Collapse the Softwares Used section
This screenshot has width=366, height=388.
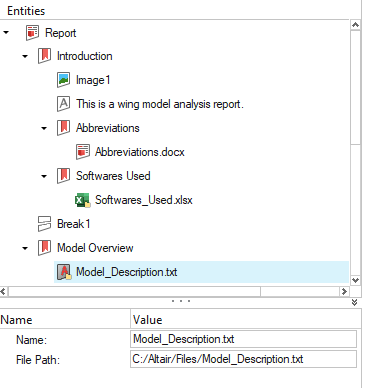(44, 176)
